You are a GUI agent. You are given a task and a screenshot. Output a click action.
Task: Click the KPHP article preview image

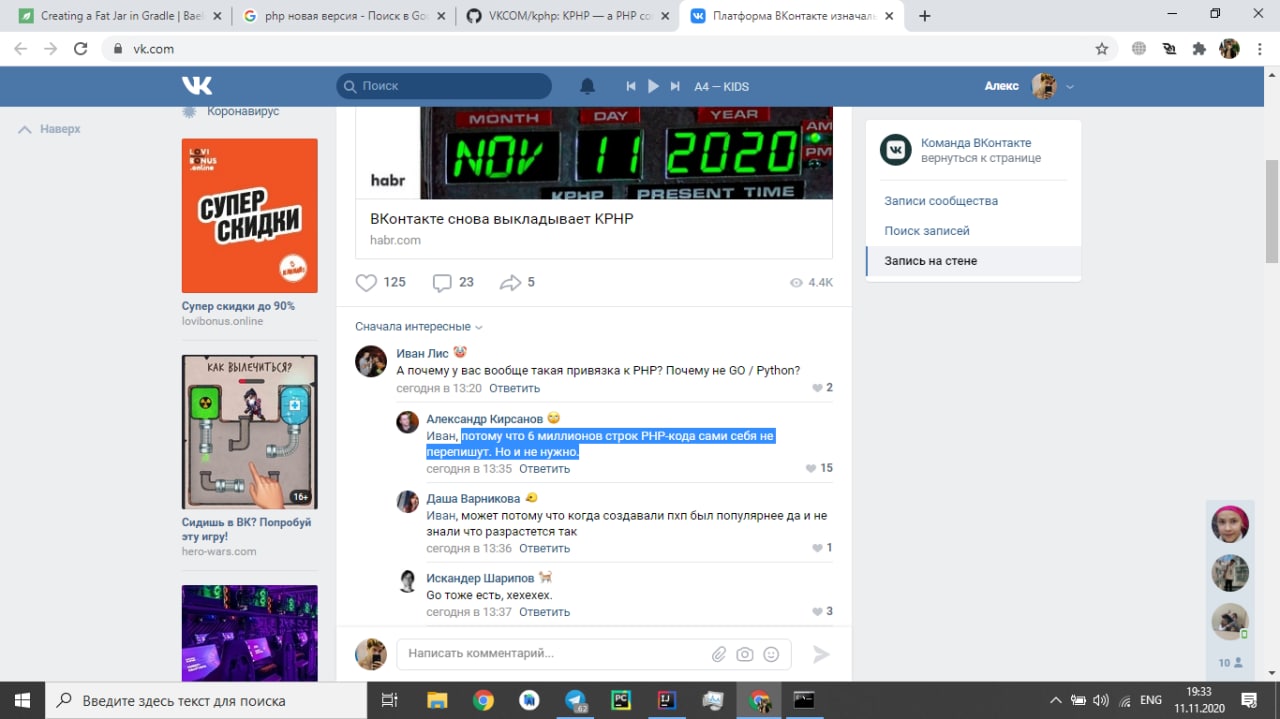click(x=594, y=152)
